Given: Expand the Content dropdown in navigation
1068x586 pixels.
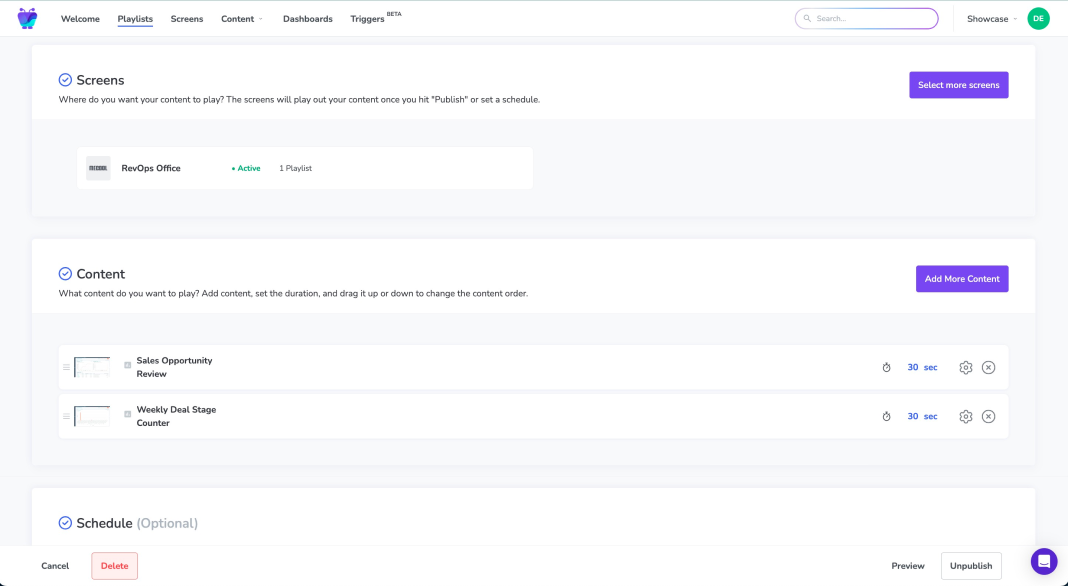Looking at the screenshot, I should click(242, 19).
